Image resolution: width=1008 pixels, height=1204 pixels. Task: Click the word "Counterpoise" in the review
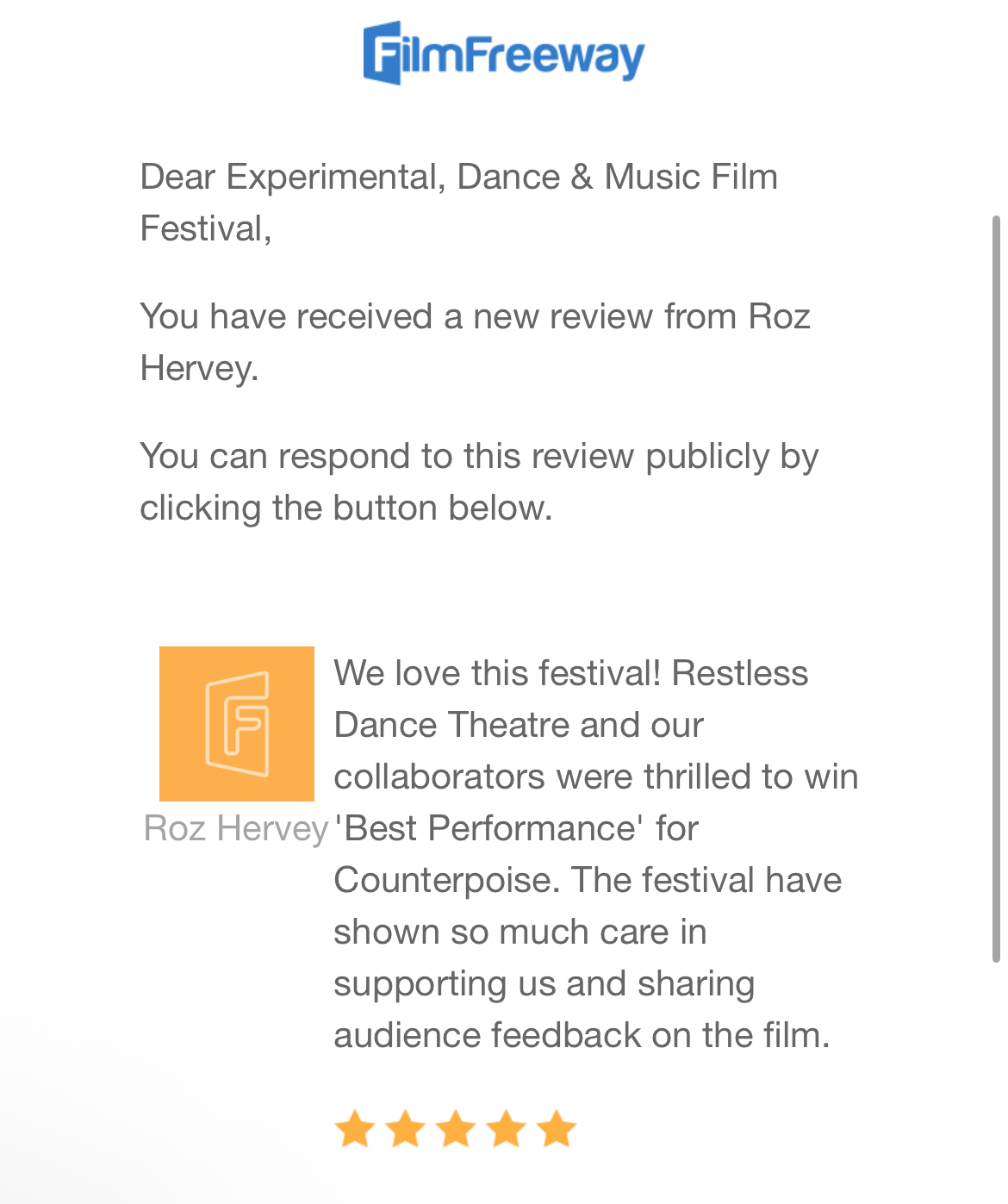[x=446, y=880]
